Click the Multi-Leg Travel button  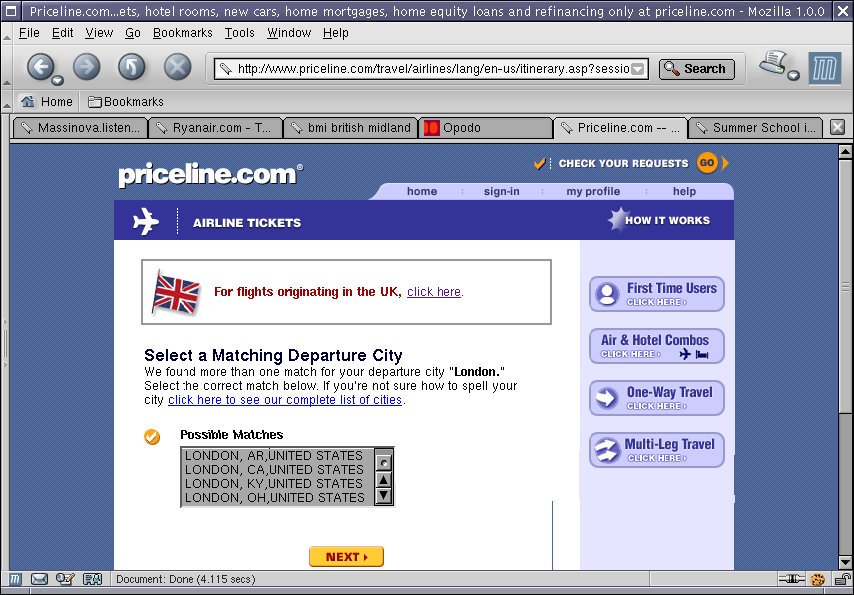[657, 450]
